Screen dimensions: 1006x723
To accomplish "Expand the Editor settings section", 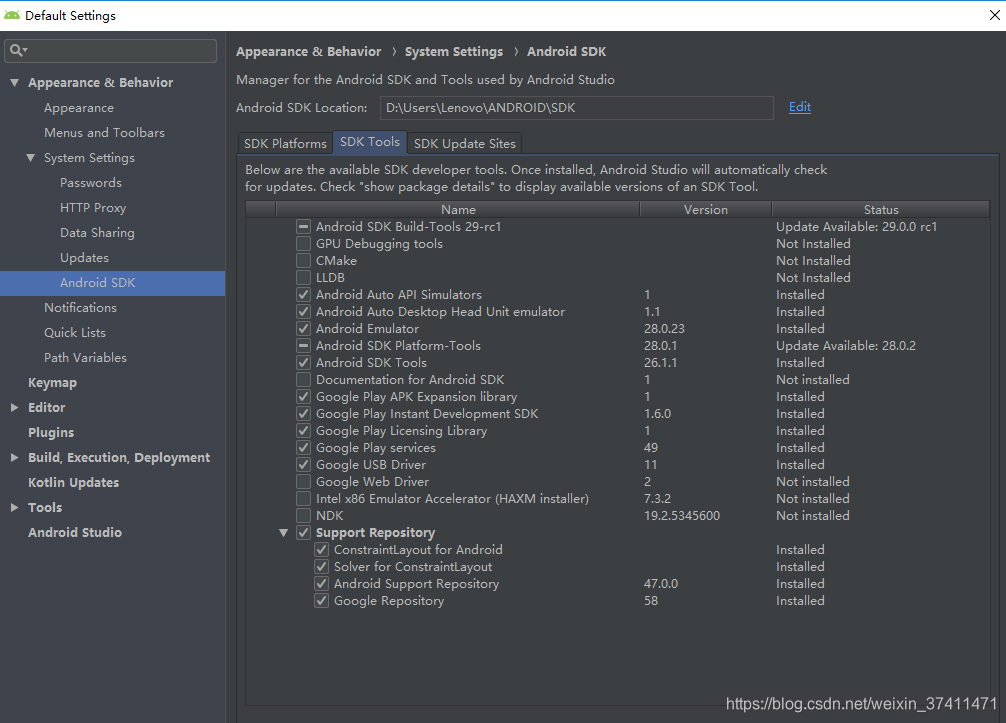I will coord(14,407).
